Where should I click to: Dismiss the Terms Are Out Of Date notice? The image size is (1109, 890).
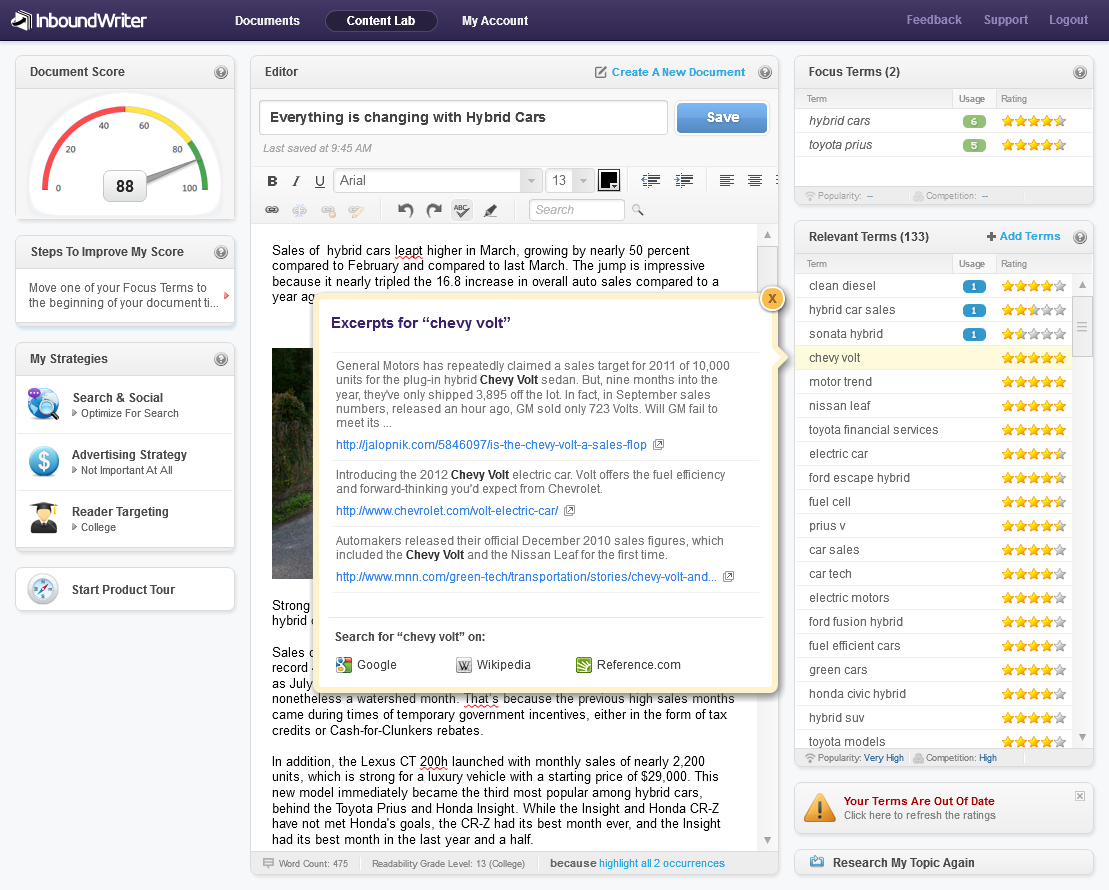pyautogui.click(x=1080, y=796)
